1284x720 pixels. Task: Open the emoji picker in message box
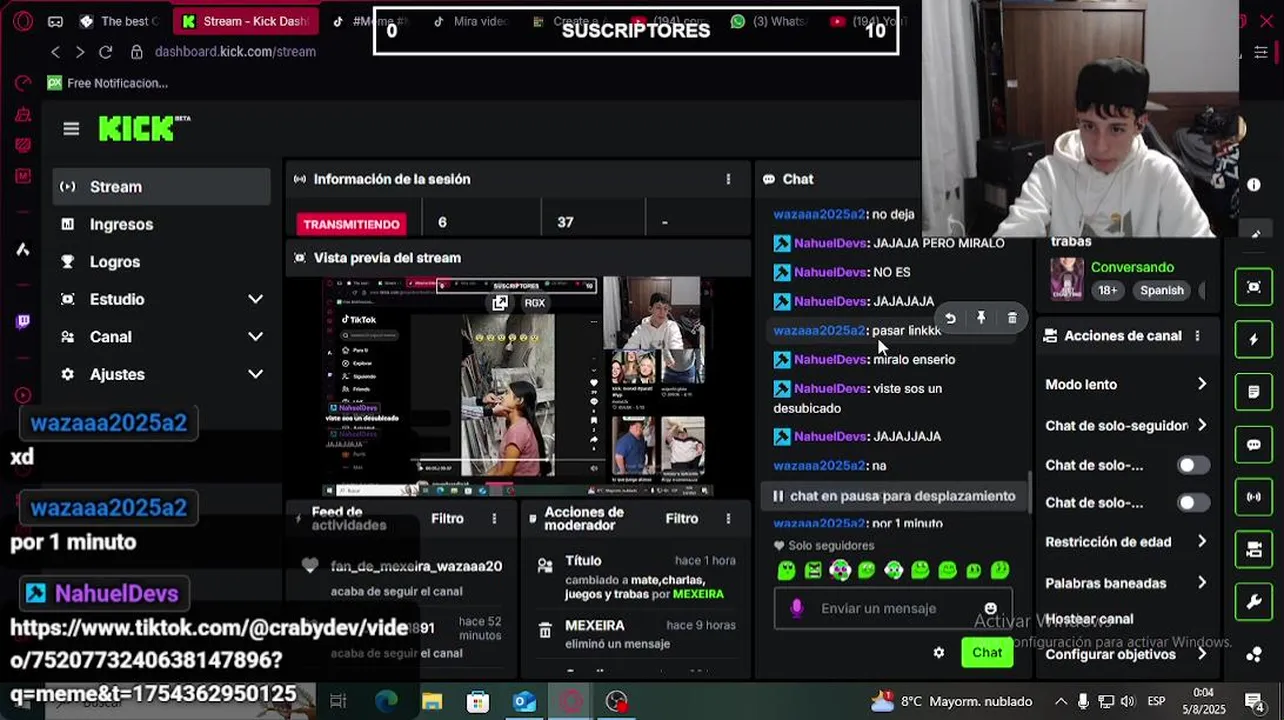coord(990,608)
